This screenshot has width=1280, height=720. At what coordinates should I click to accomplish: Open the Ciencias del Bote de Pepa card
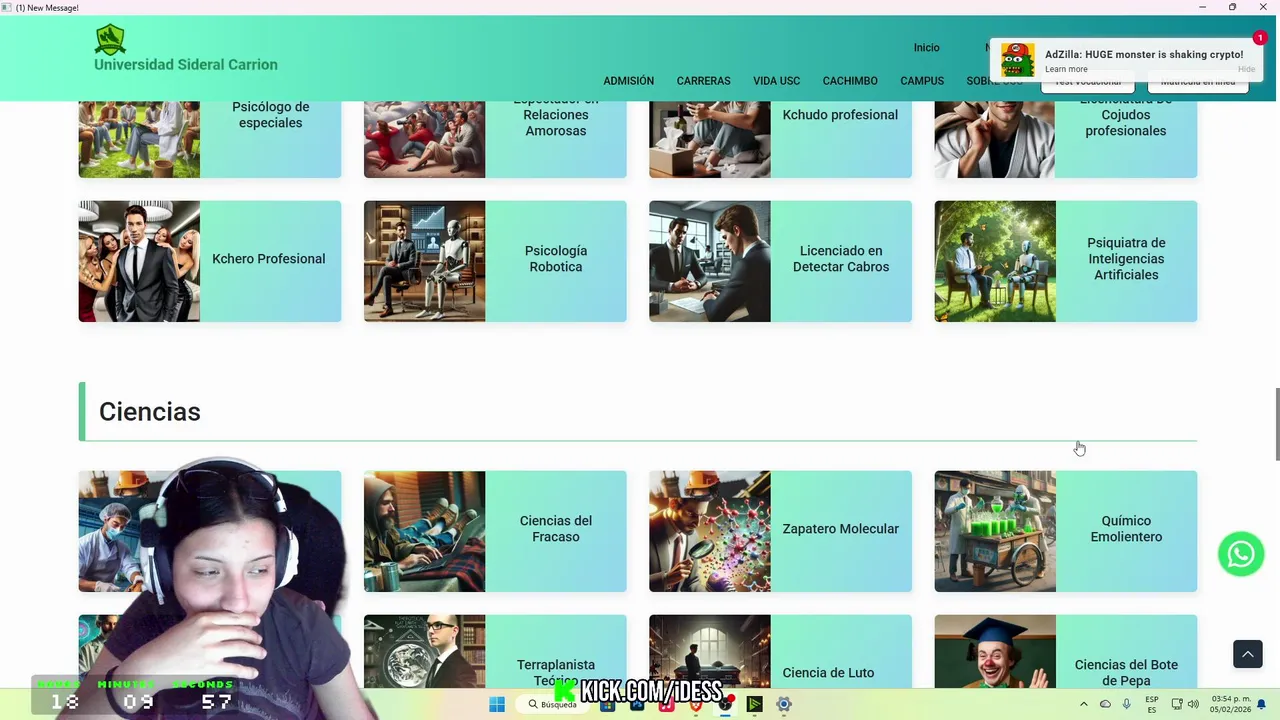click(x=1066, y=651)
